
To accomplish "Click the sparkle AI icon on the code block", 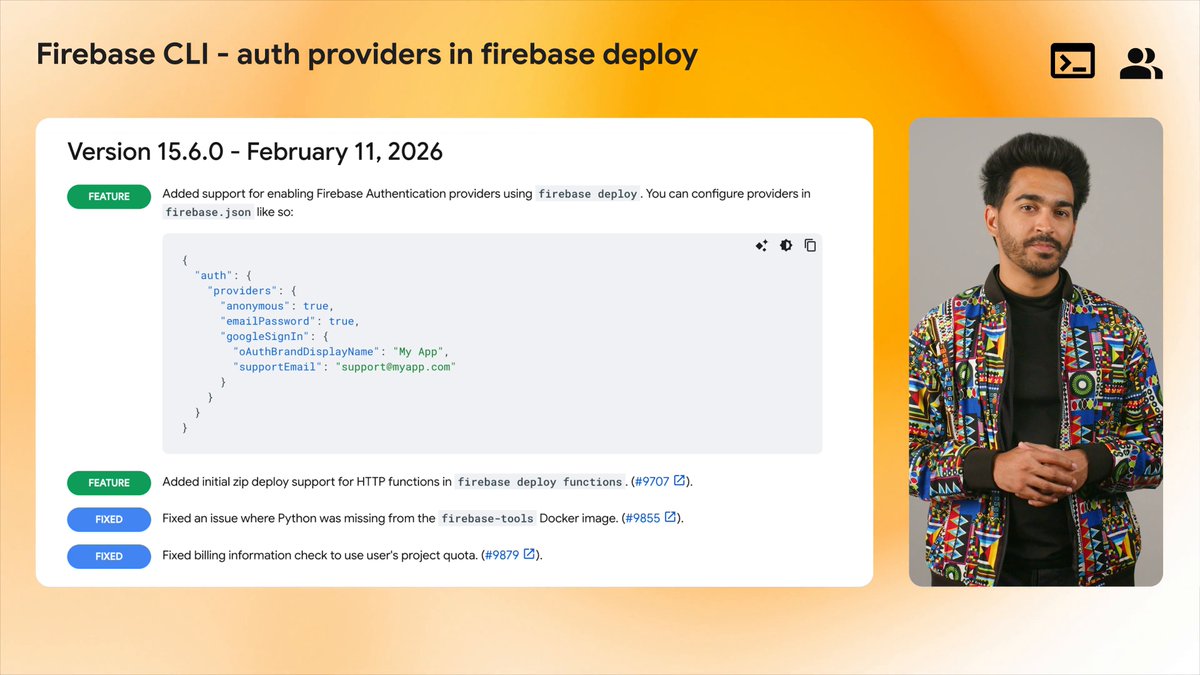I will click(761, 245).
